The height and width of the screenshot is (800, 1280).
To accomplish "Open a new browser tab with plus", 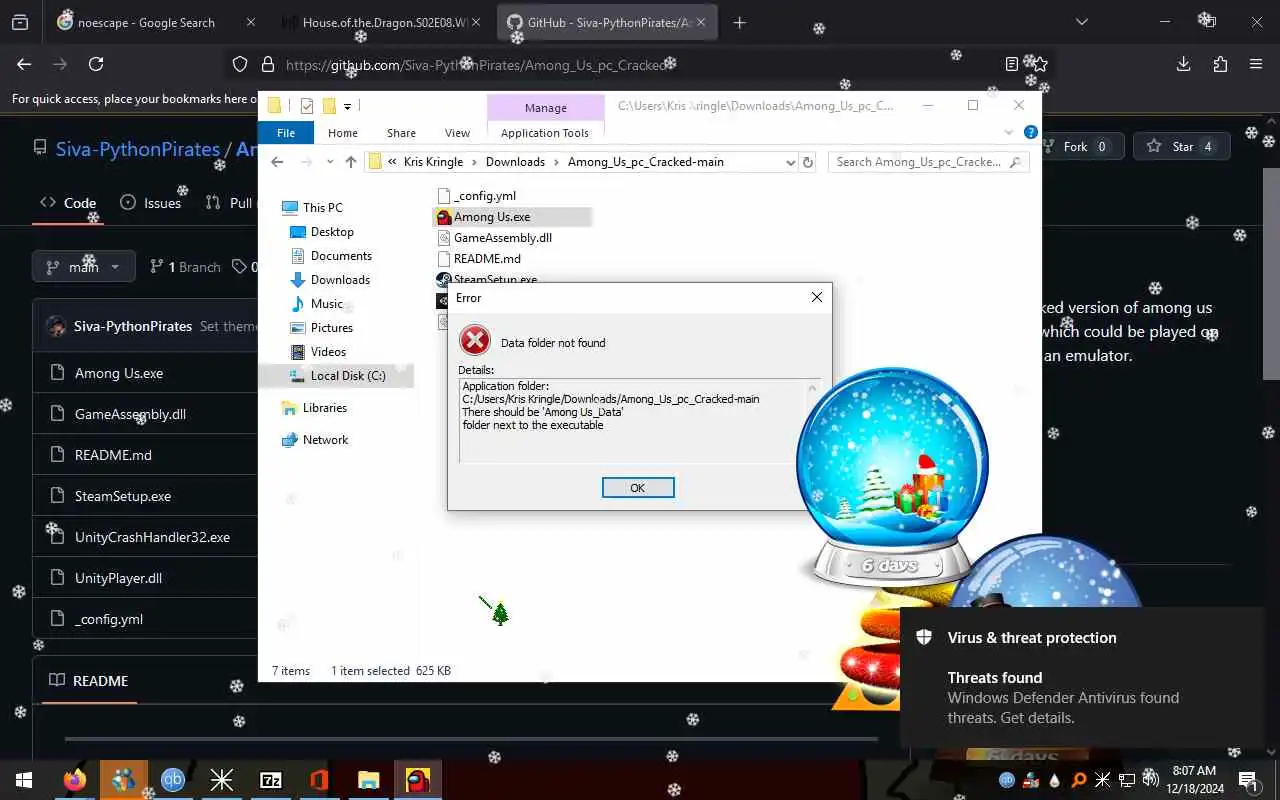I will (740, 22).
